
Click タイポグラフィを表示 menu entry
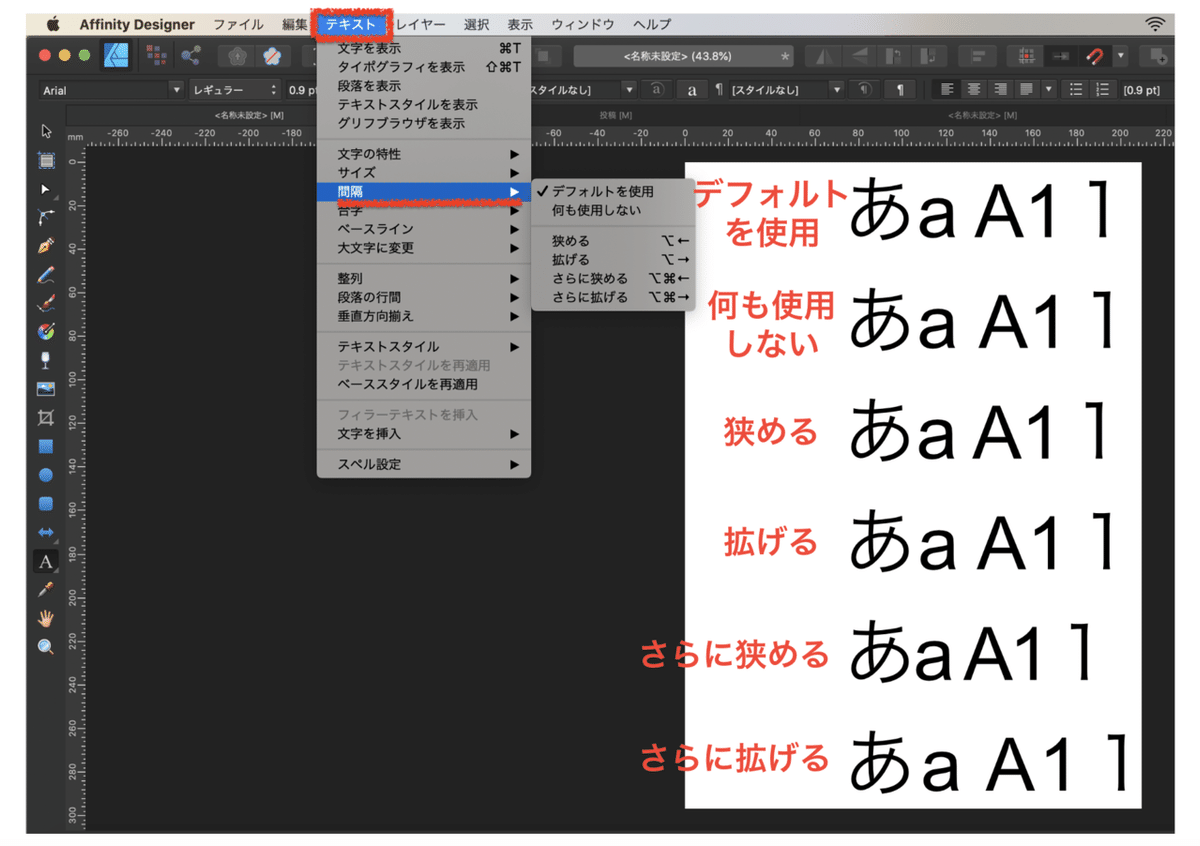pos(424,67)
